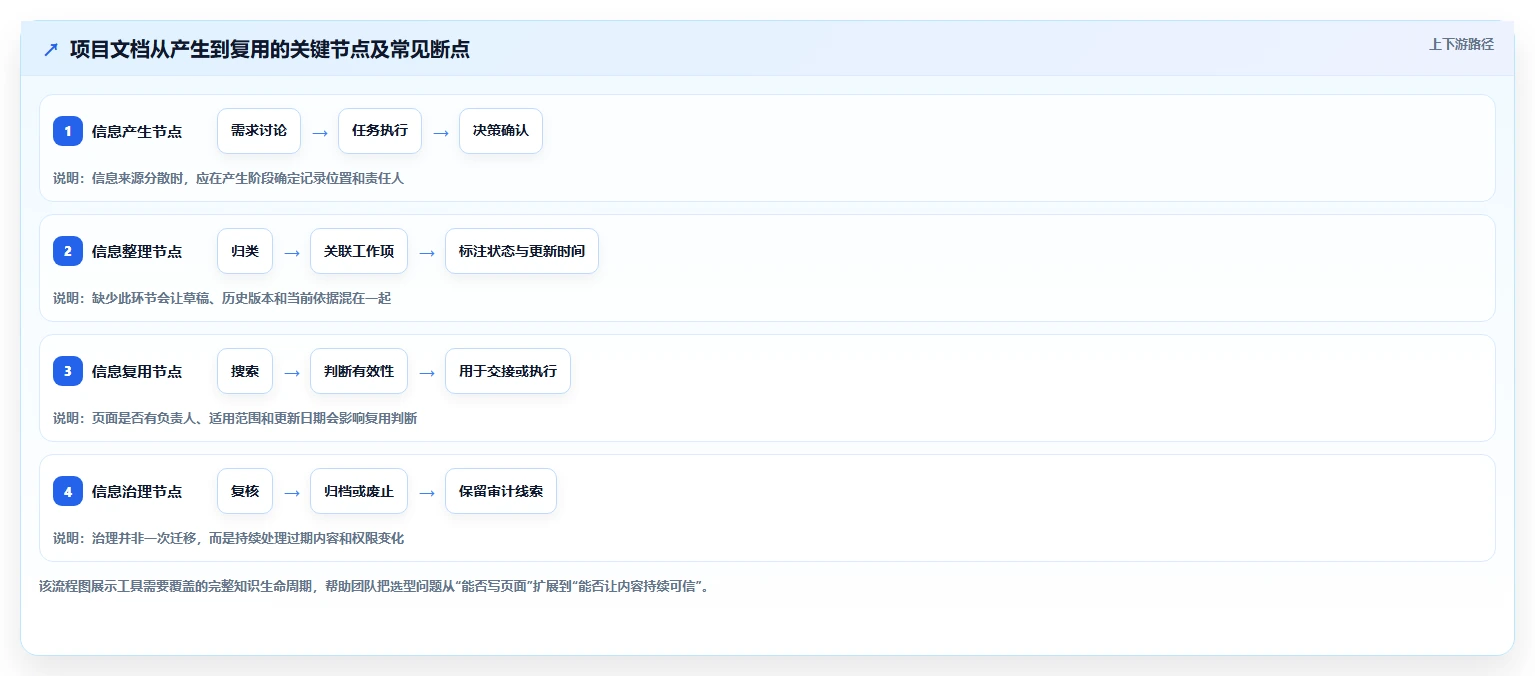Choose the 判断有效性 step box
1535x676 pixels.
[359, 371]
